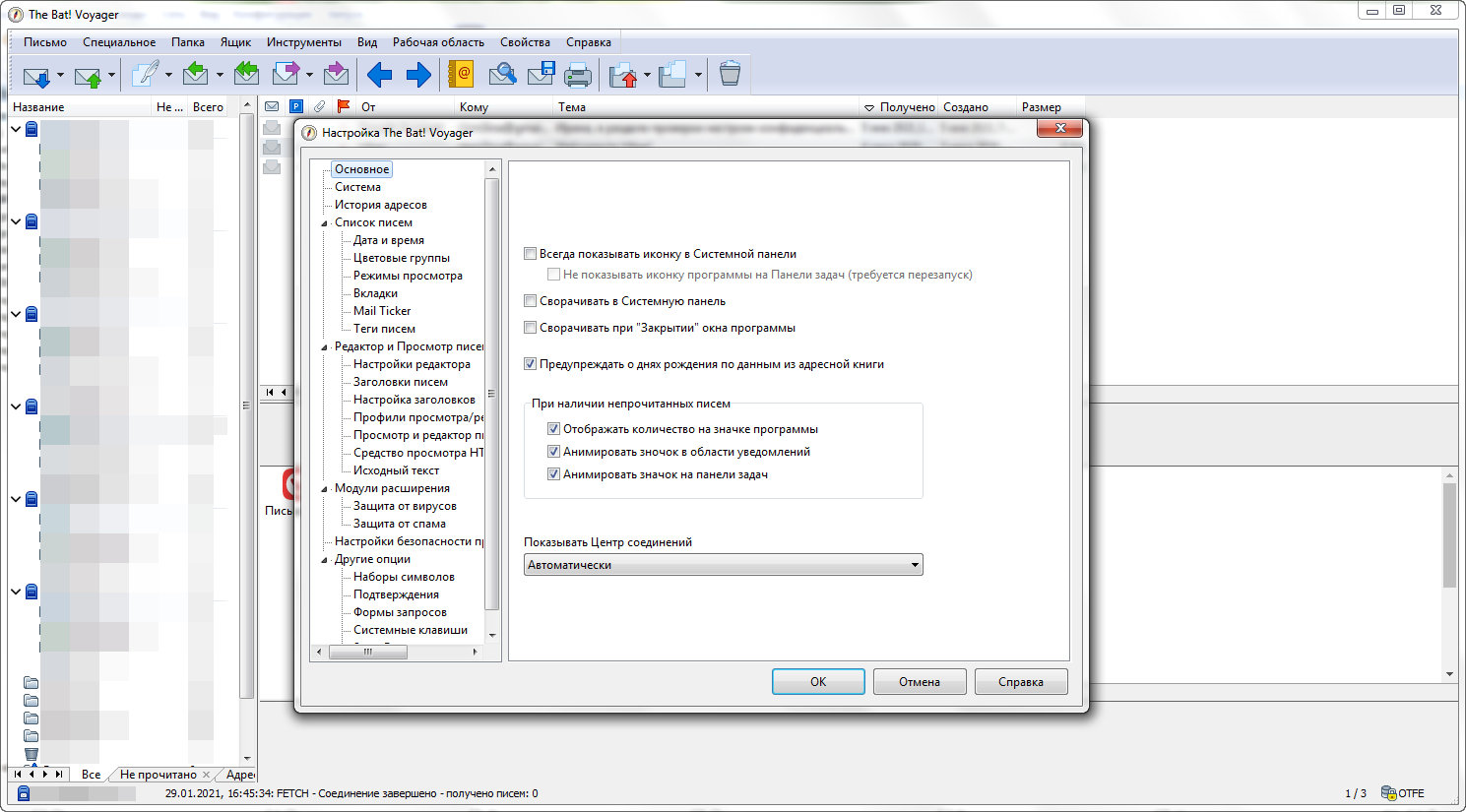Image resolution: width=1466 pixels, height=812 pixels.
Task: Click the search messages magnifier icon
Action: point(502,75)
